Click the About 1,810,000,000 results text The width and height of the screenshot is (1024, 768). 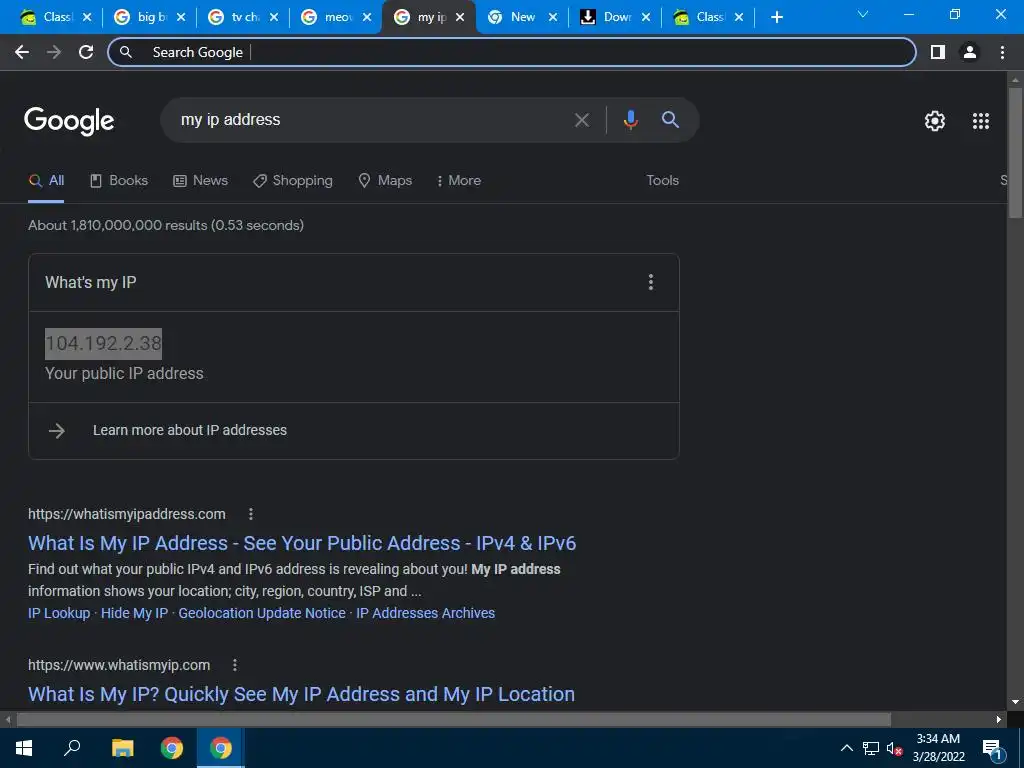click(166, 225)
